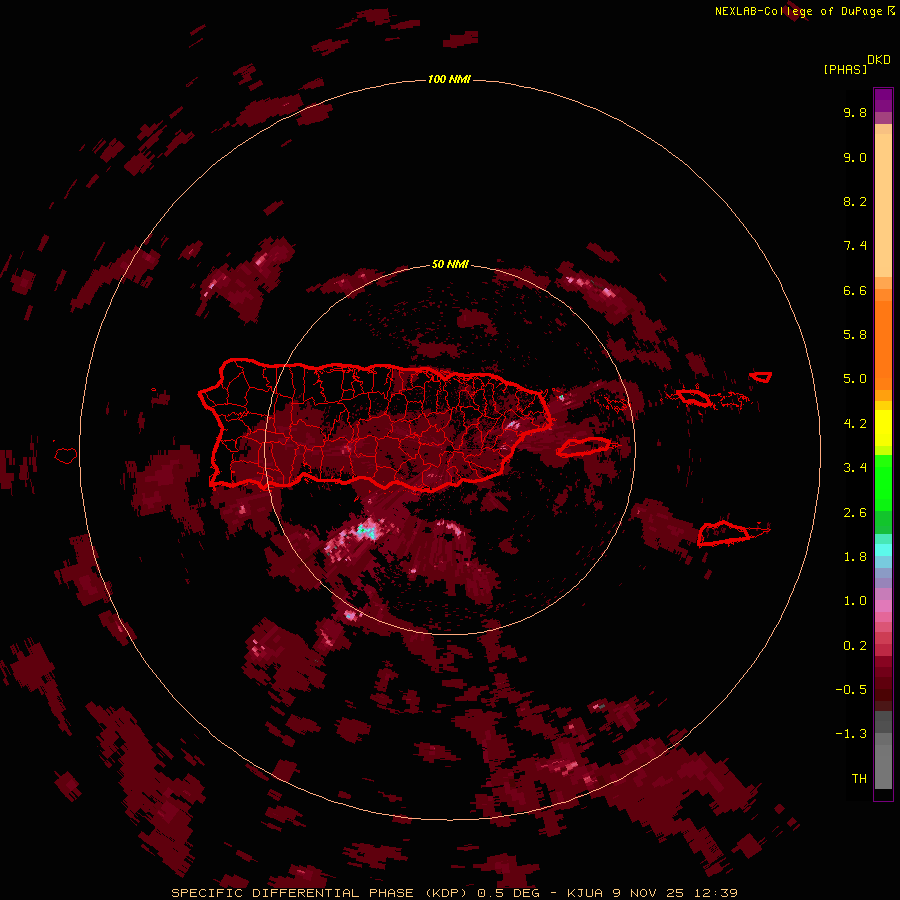Click the 50 NMI range ring label
The height and width of the screenshot is (900, 900).
(450, 264)
